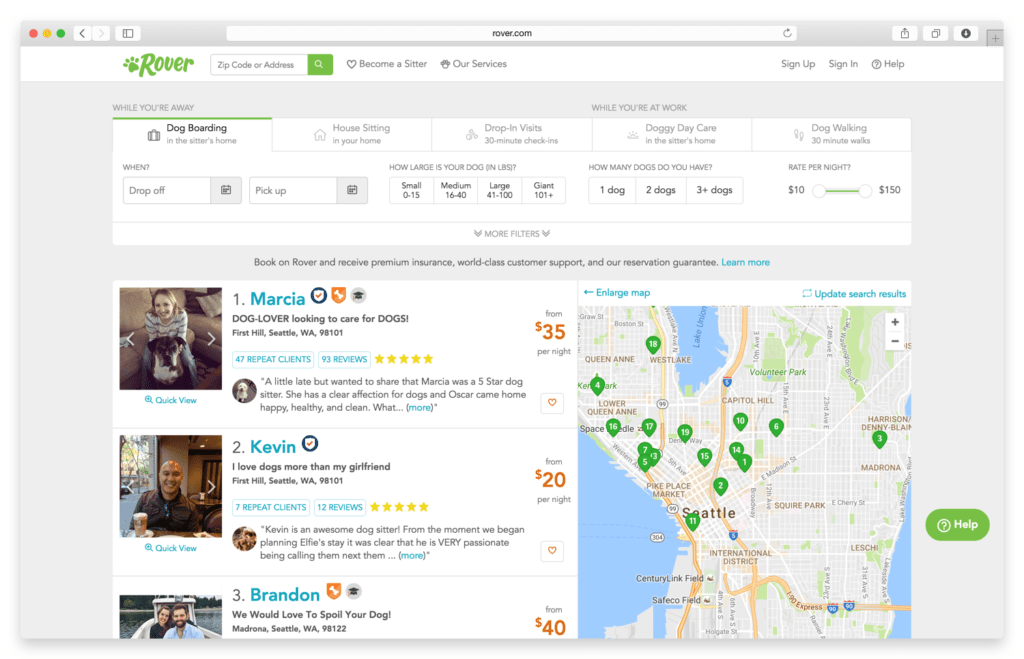
Task: Click the Become a Sitter link
Action: point(387,64)
